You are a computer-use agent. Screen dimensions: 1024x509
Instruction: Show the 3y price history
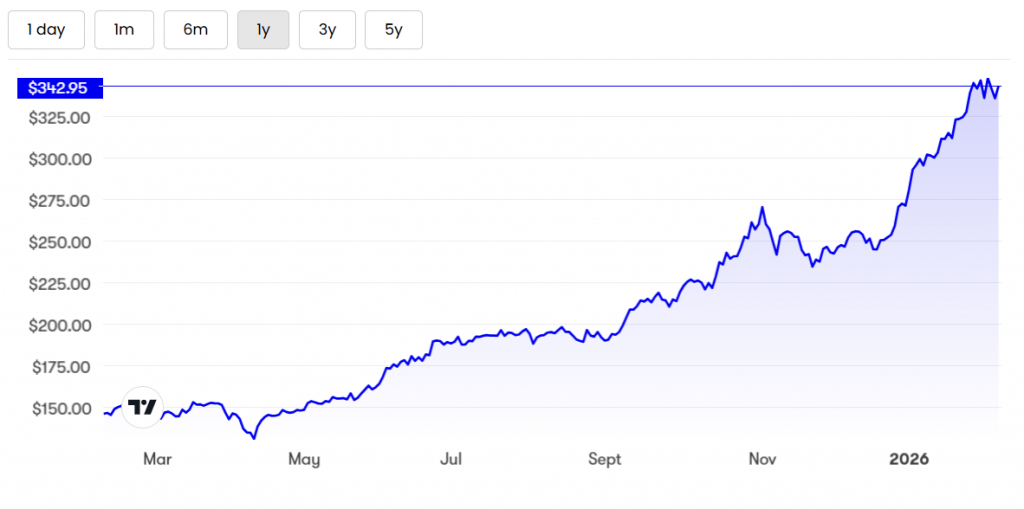[327, 30]
